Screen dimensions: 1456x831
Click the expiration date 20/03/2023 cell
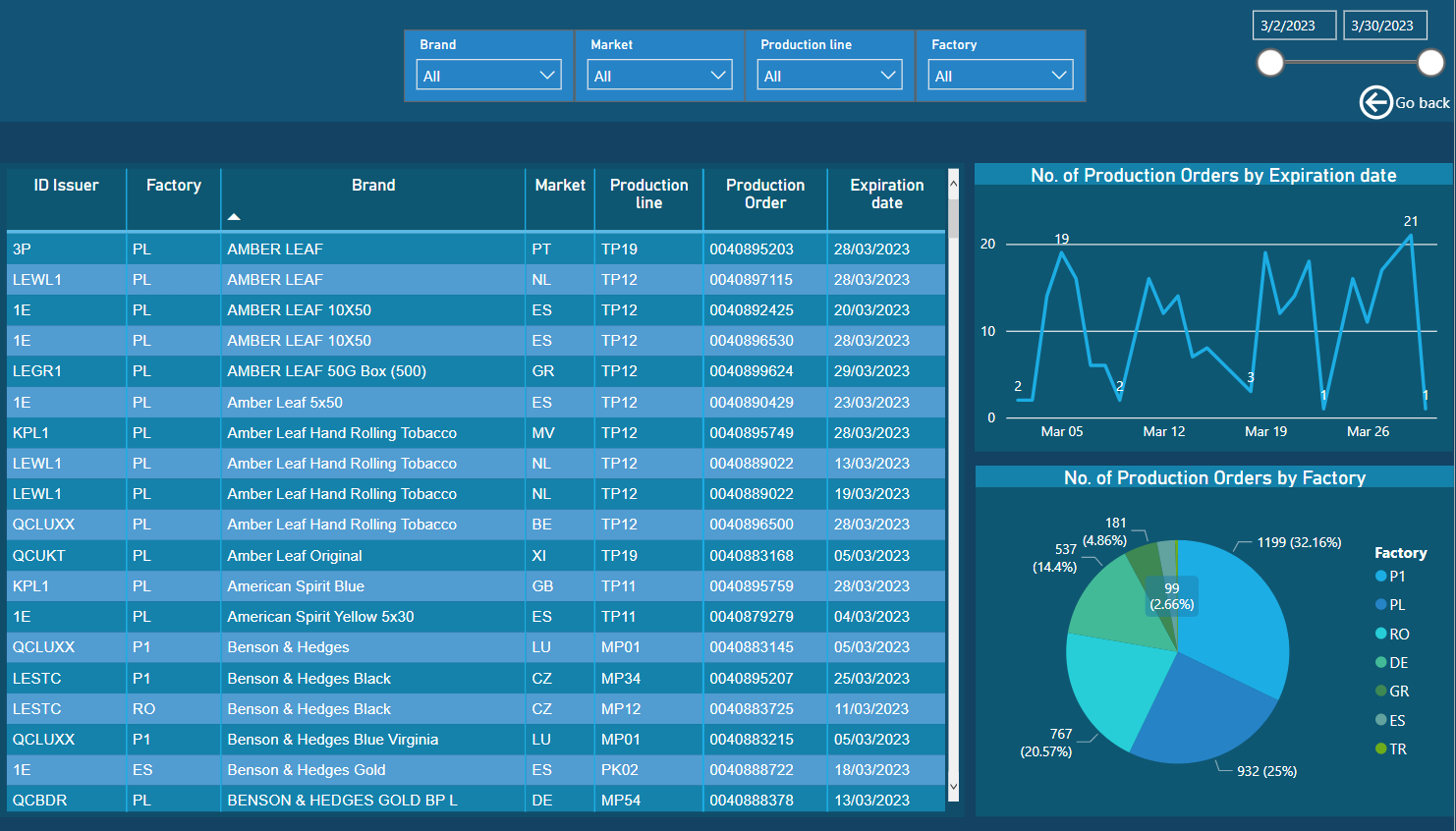click(886, 310)
